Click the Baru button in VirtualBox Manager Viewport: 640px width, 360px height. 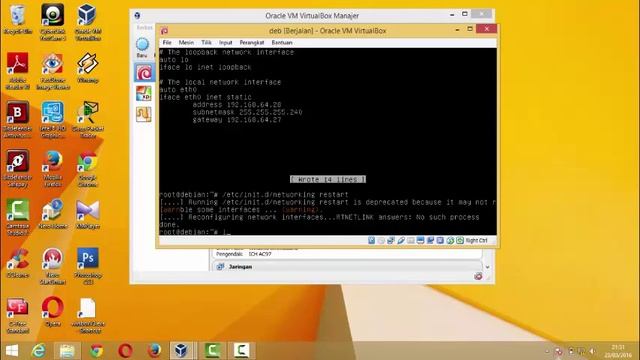coord(142,48)
